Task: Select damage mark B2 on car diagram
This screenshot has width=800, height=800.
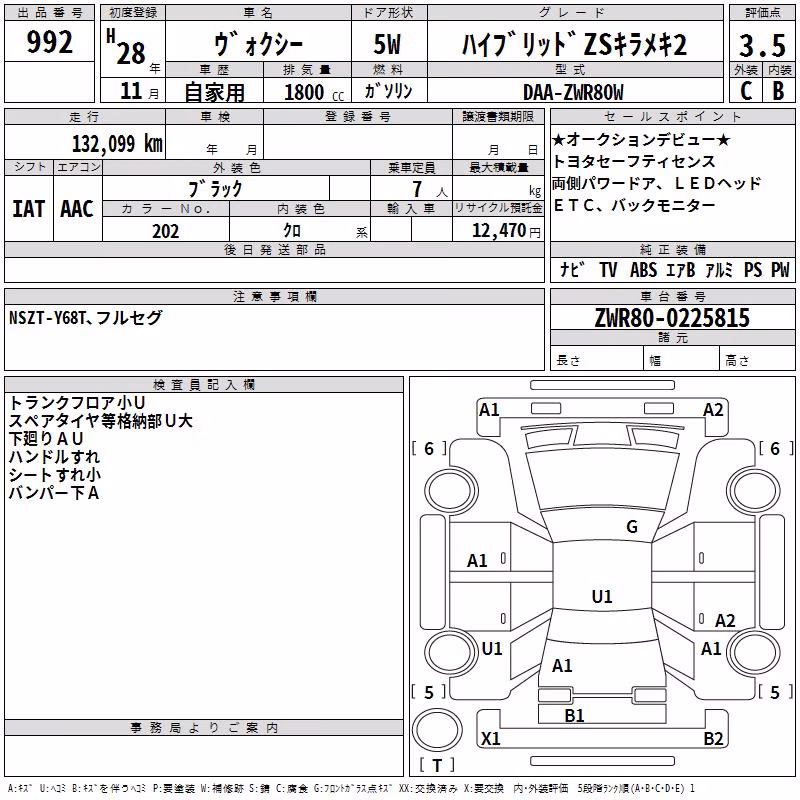Action: 713,738
